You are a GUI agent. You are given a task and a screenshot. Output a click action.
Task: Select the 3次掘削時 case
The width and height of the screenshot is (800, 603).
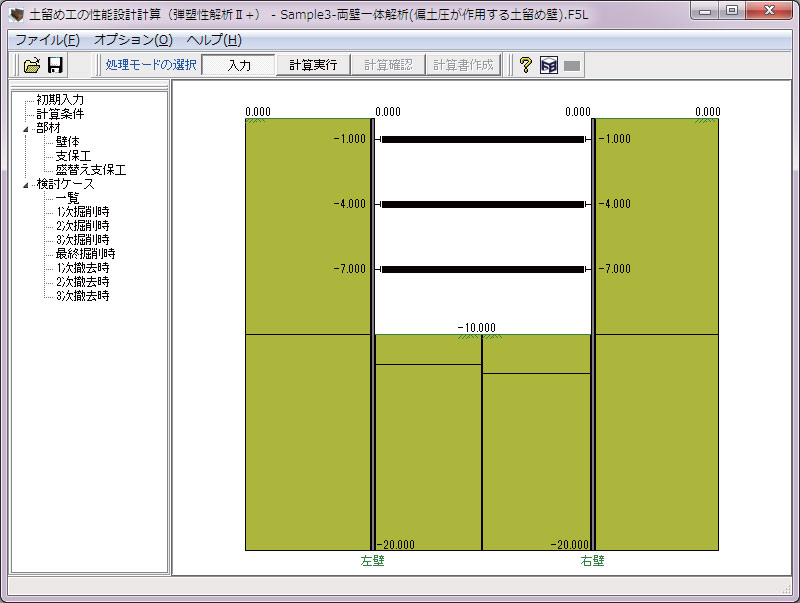83,239
